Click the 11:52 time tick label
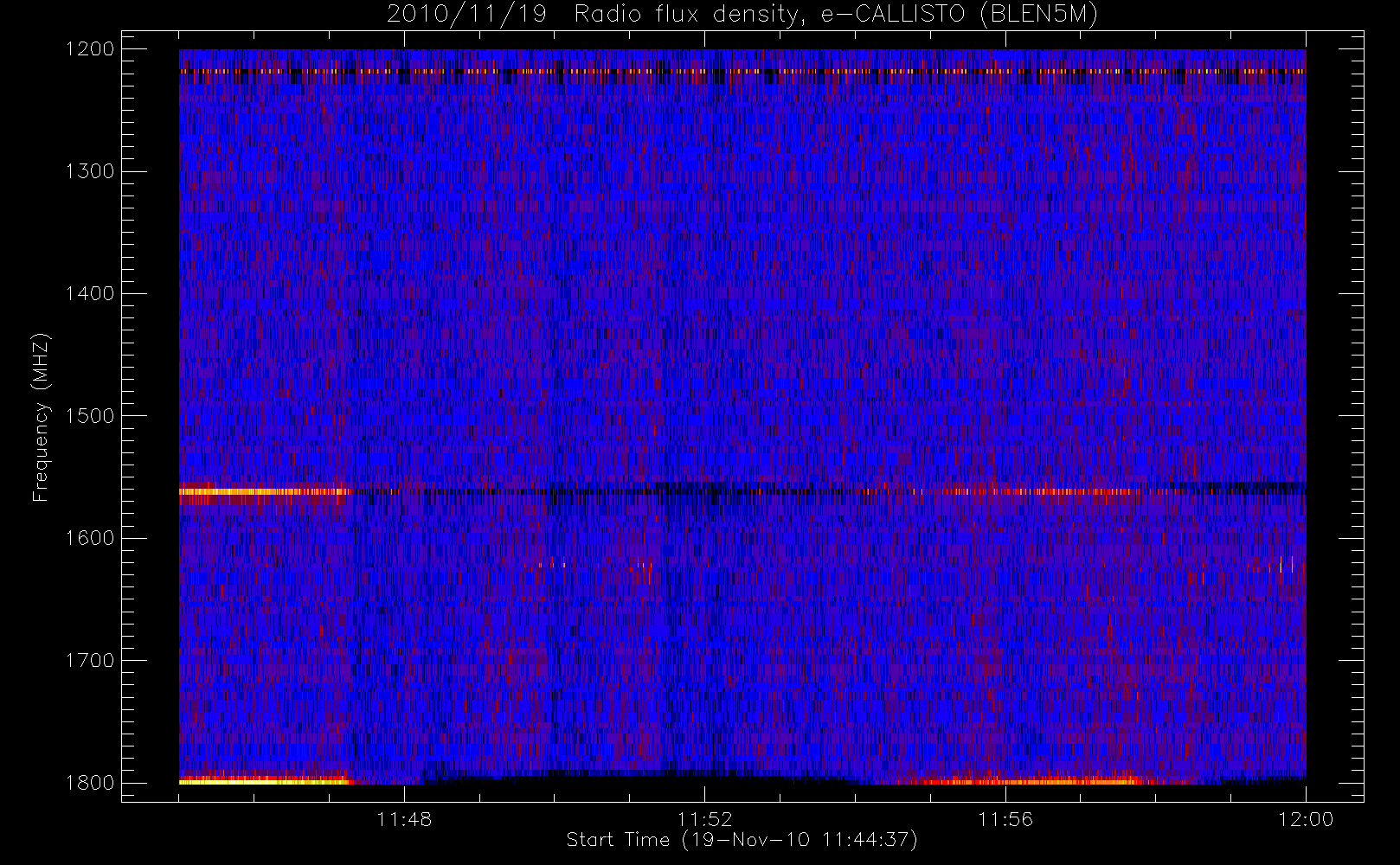1400x865 pixels. click(704, 819)
